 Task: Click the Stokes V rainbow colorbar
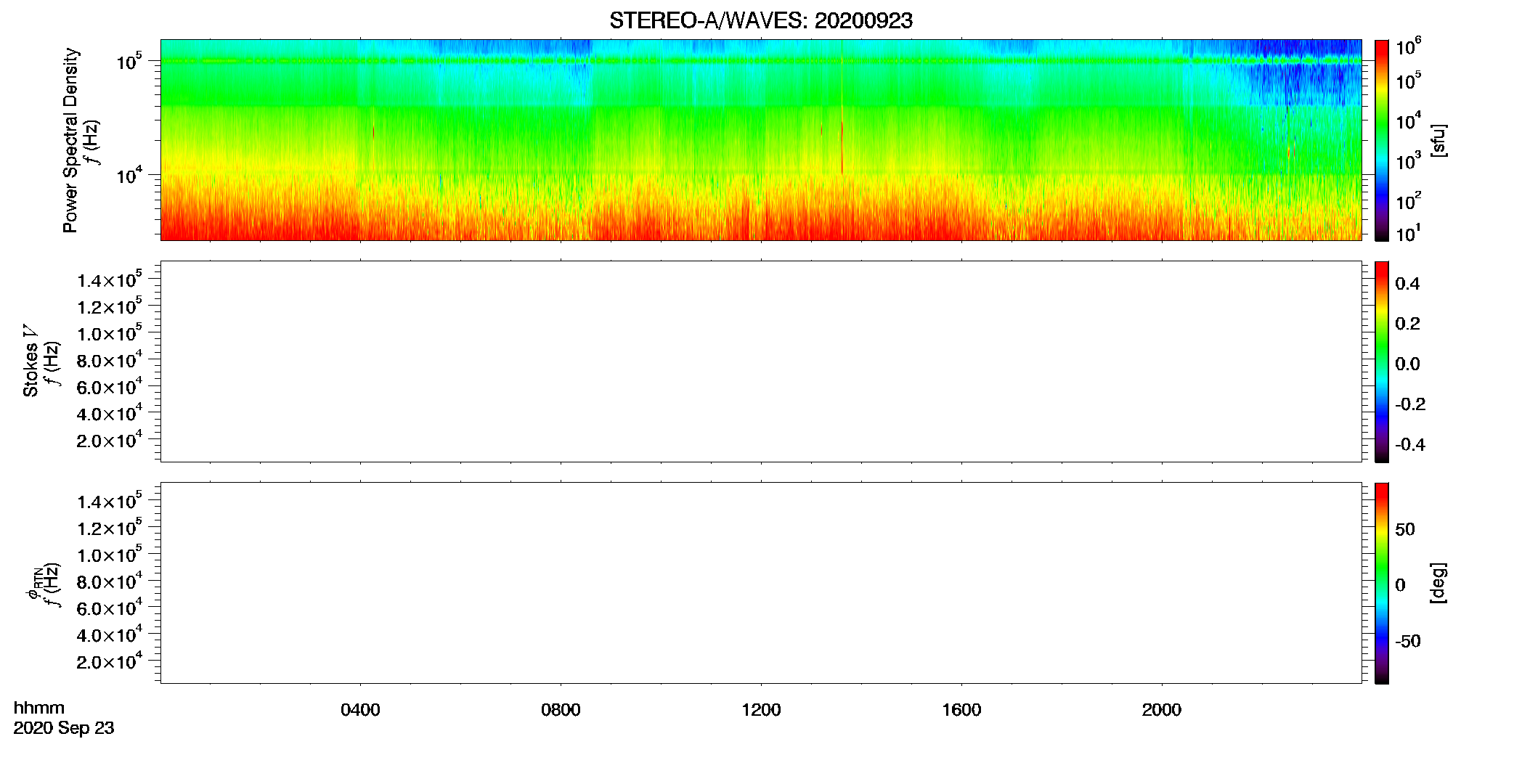(1381, 362)
